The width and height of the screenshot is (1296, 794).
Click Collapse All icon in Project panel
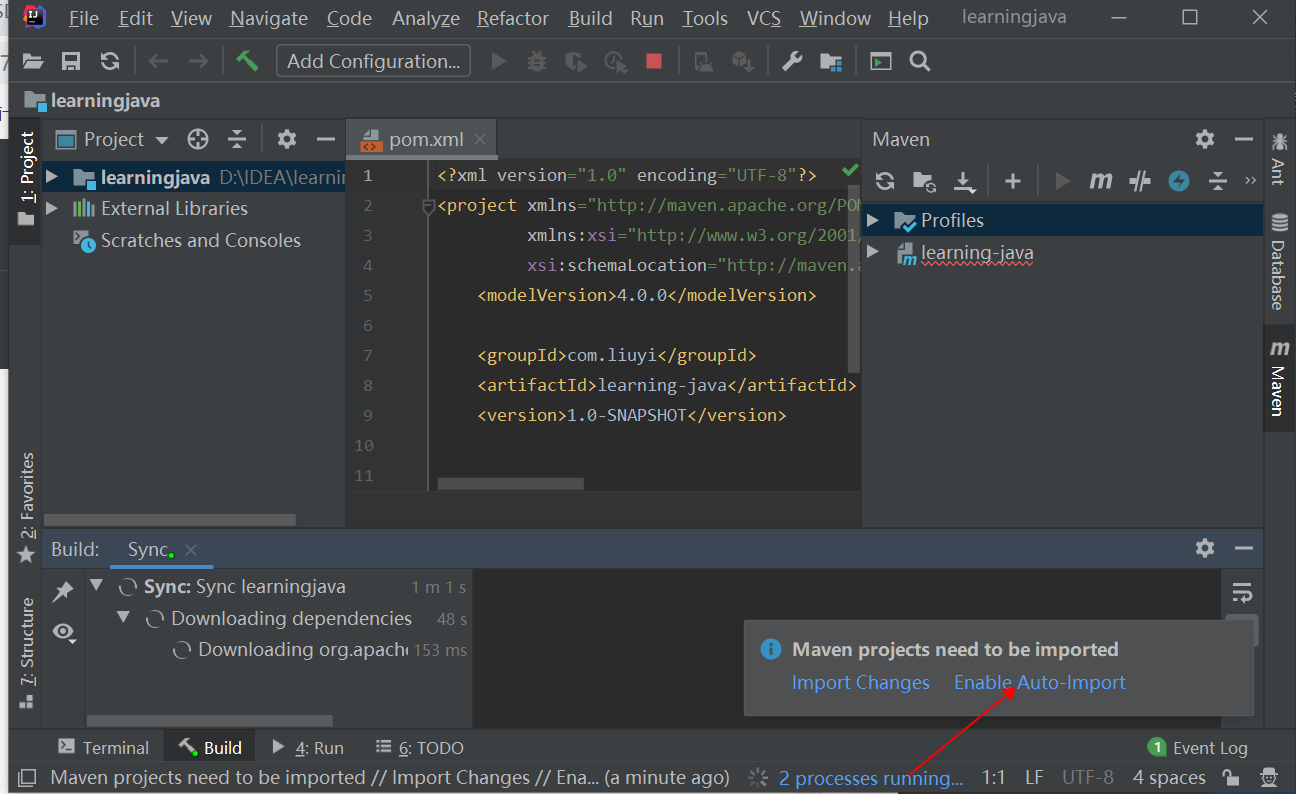click(x=236, y=139)
